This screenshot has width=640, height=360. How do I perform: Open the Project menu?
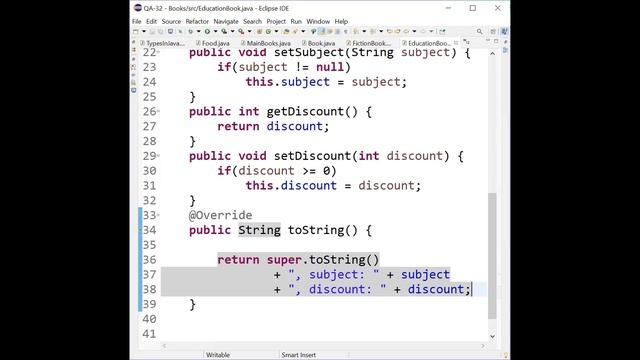[276, 21]
